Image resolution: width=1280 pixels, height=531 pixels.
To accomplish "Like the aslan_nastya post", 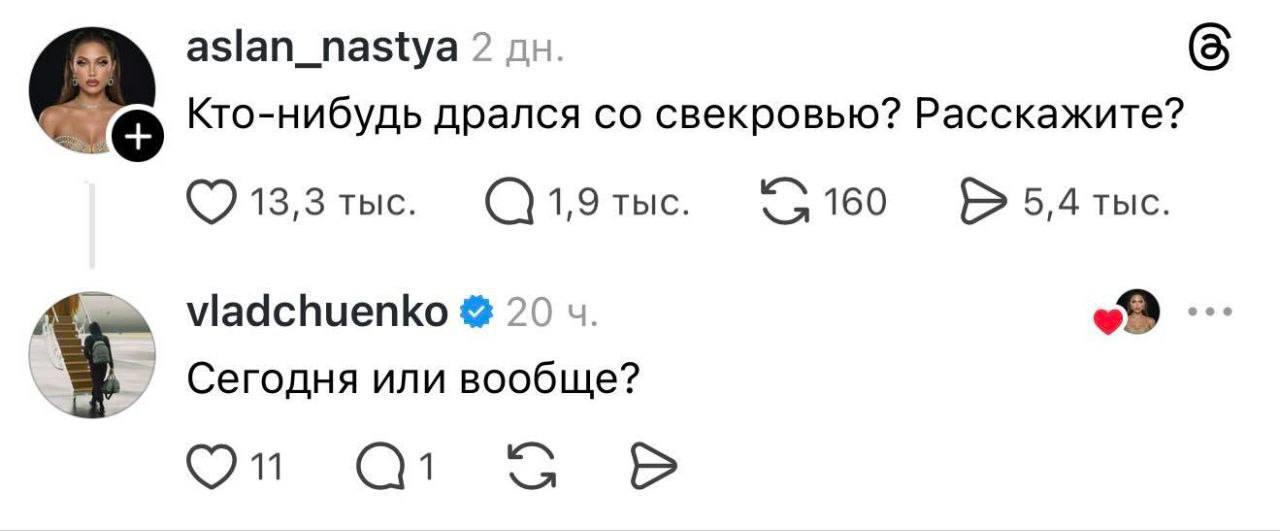I will (x=208, y=204).
